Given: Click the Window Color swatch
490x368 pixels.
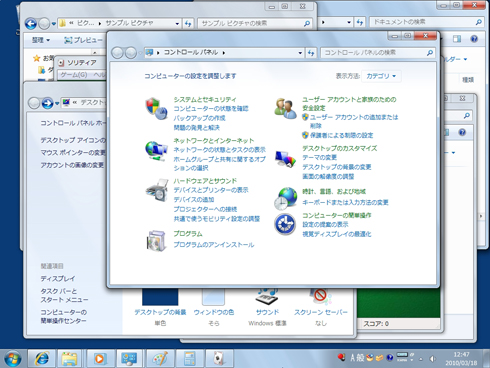Looking at the screenshot, I should click(213, 297).
